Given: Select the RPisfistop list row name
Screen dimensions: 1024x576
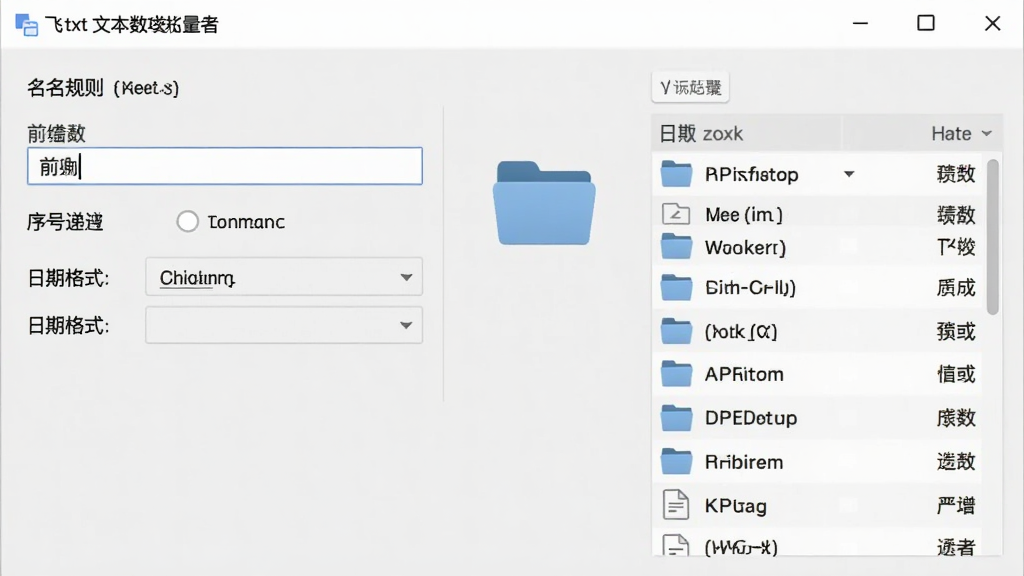Looking at the screenshot, I should (752, 174).
